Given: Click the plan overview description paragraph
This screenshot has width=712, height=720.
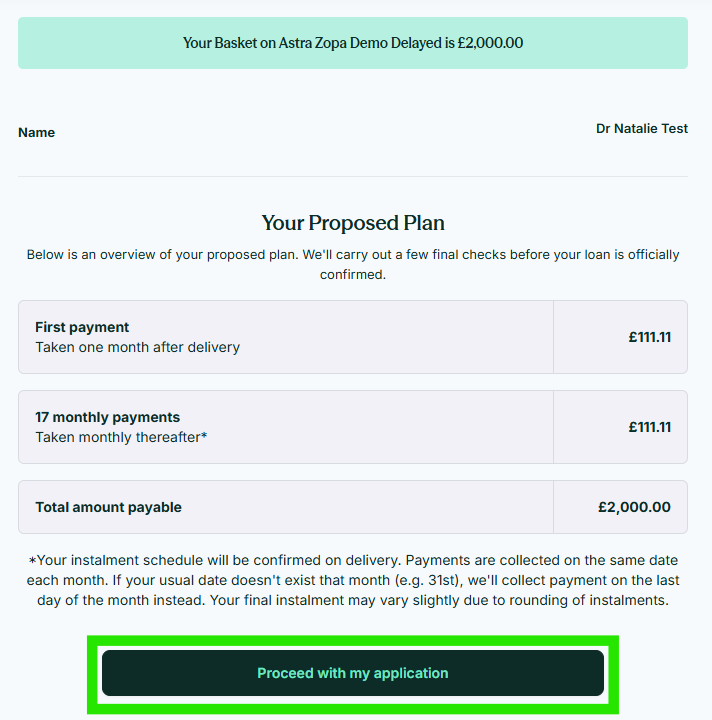Looking at the screenshot, I should pos(353,264).
